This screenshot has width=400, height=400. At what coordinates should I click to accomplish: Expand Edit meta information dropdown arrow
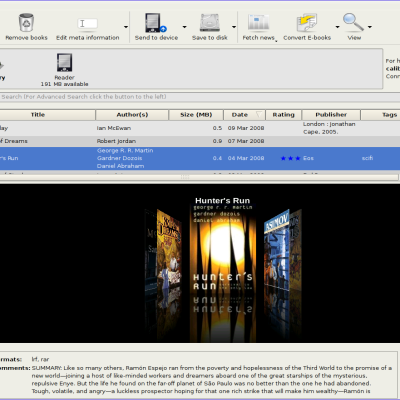pyautogui.click(x=126, y=27)
